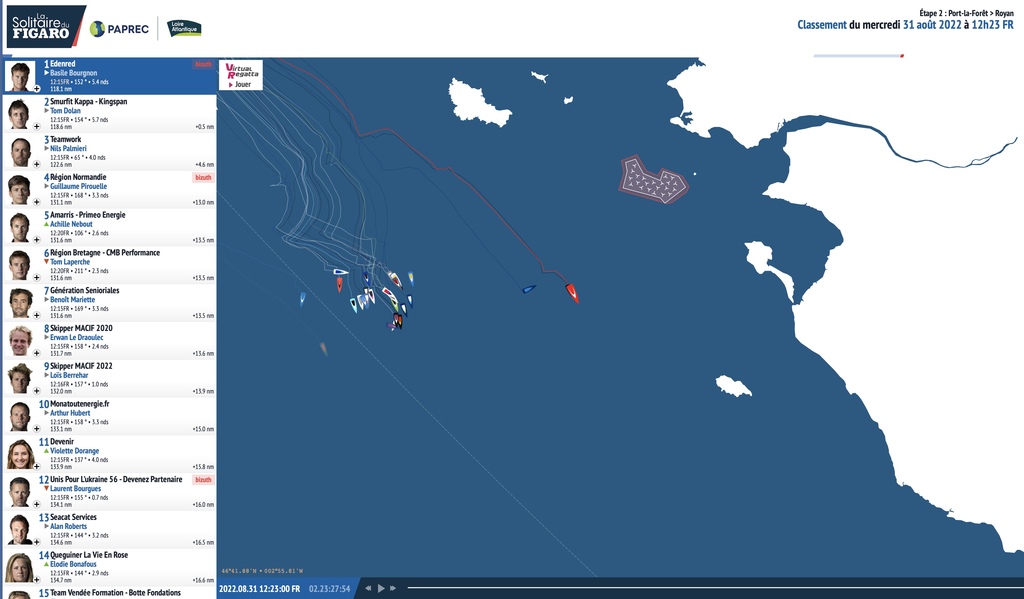This screenshot has width=1024, height=599.
Task: Click the plus icon beside Tom Laperche
Action: point(37,278)
